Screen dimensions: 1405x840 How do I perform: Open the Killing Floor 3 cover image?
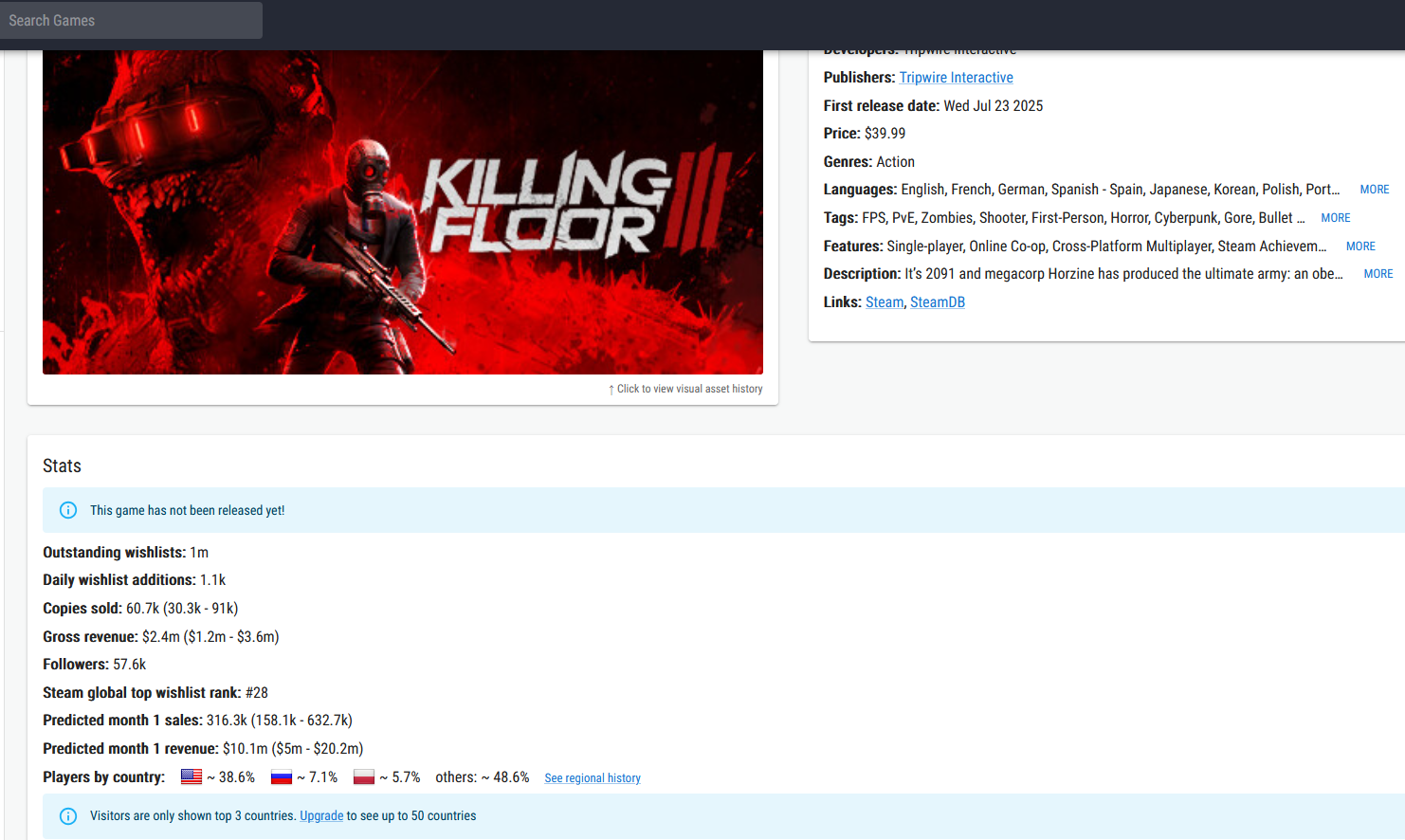(x=403, y=212)
